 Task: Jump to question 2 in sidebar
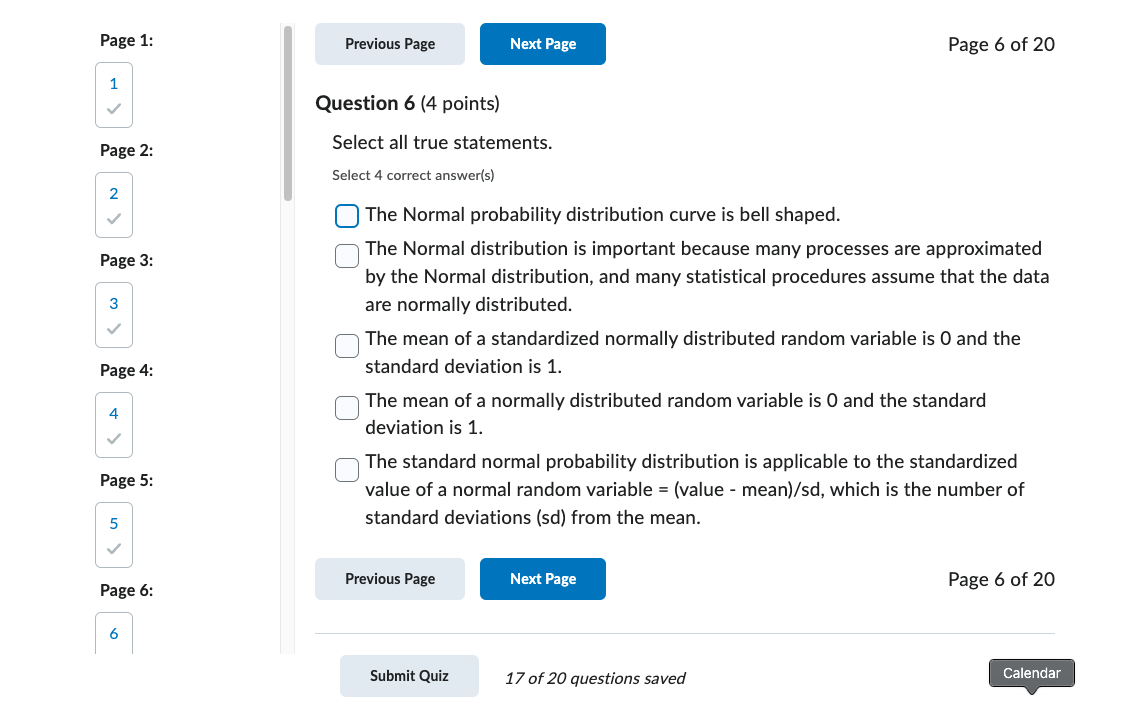point(114,205)
